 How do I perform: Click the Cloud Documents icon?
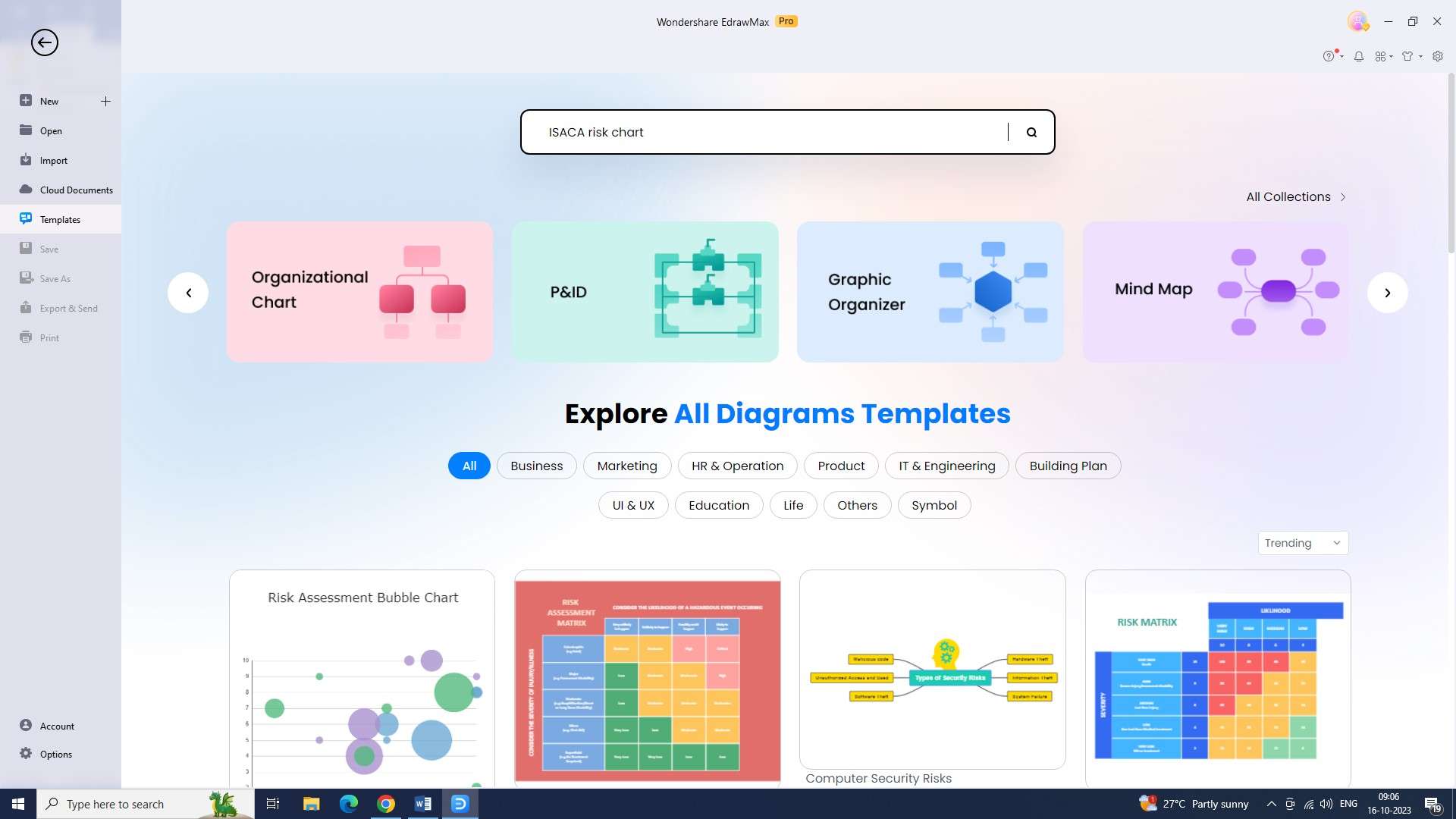point(25,189)
